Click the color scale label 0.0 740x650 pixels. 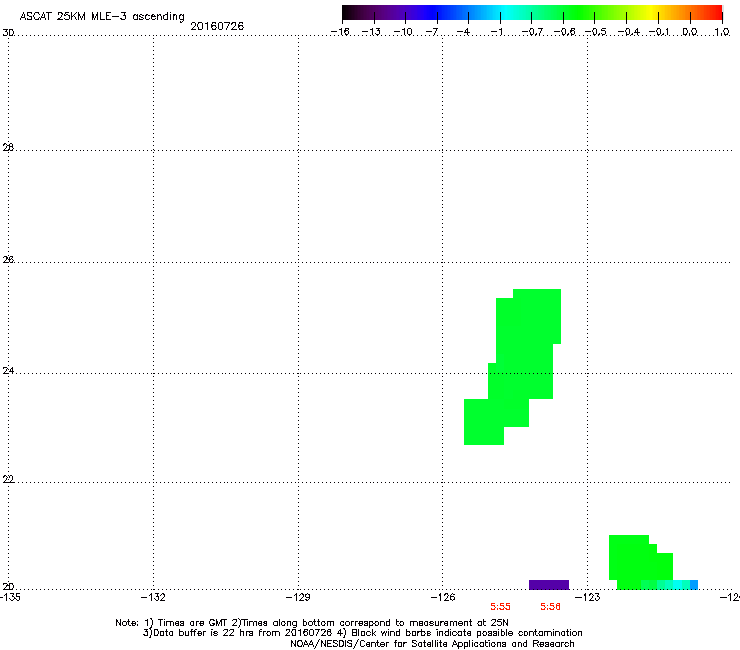coord(690,32)
